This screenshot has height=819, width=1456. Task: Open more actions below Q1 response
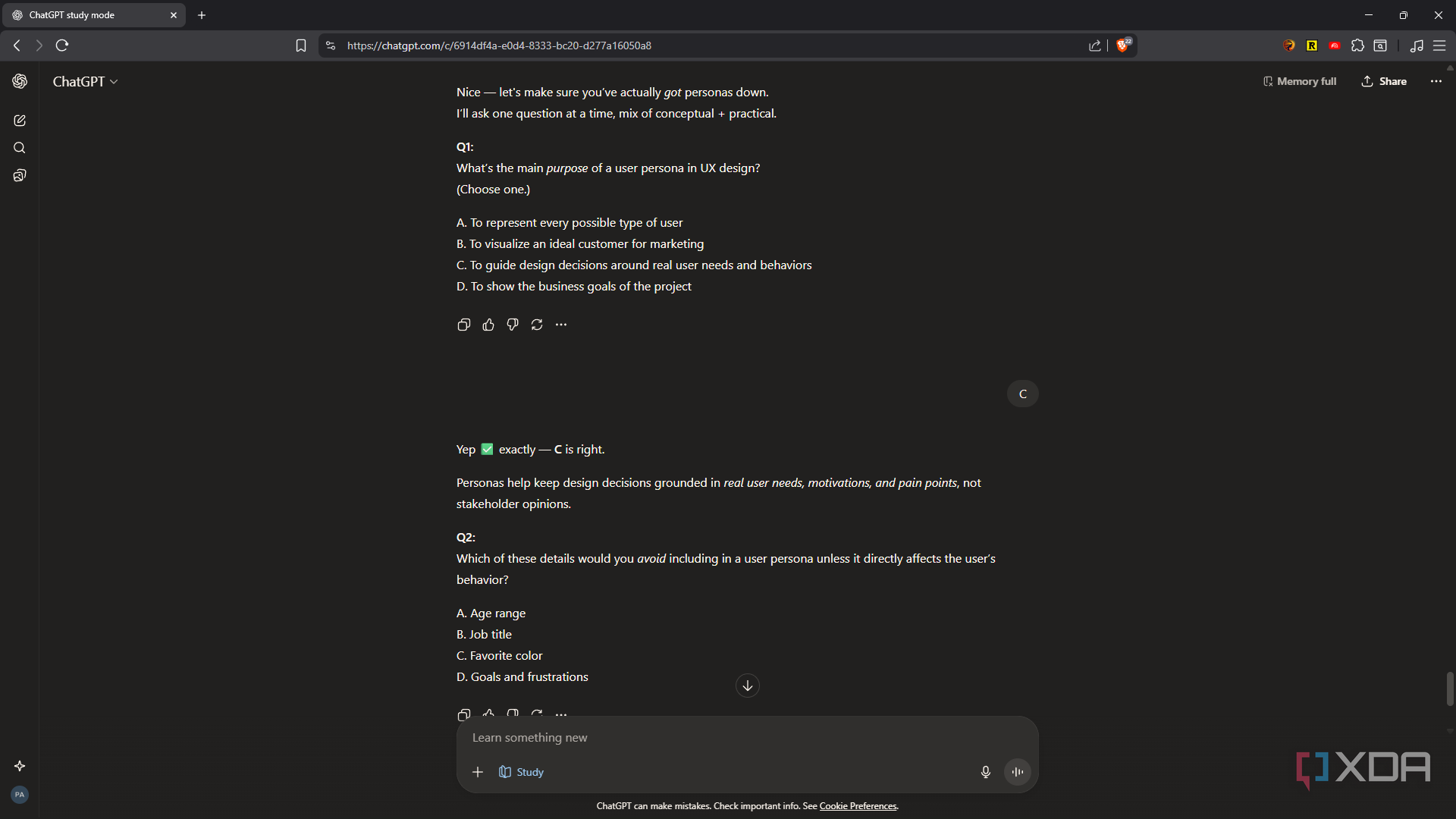561,325
